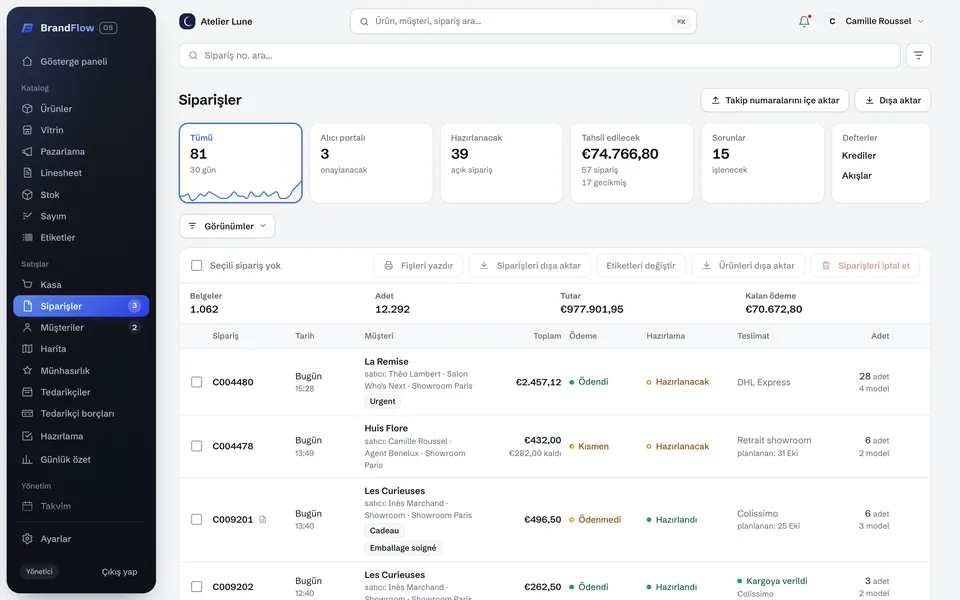Focus the global product and customer search
This screenshot has width=960, height=600.
523,21
